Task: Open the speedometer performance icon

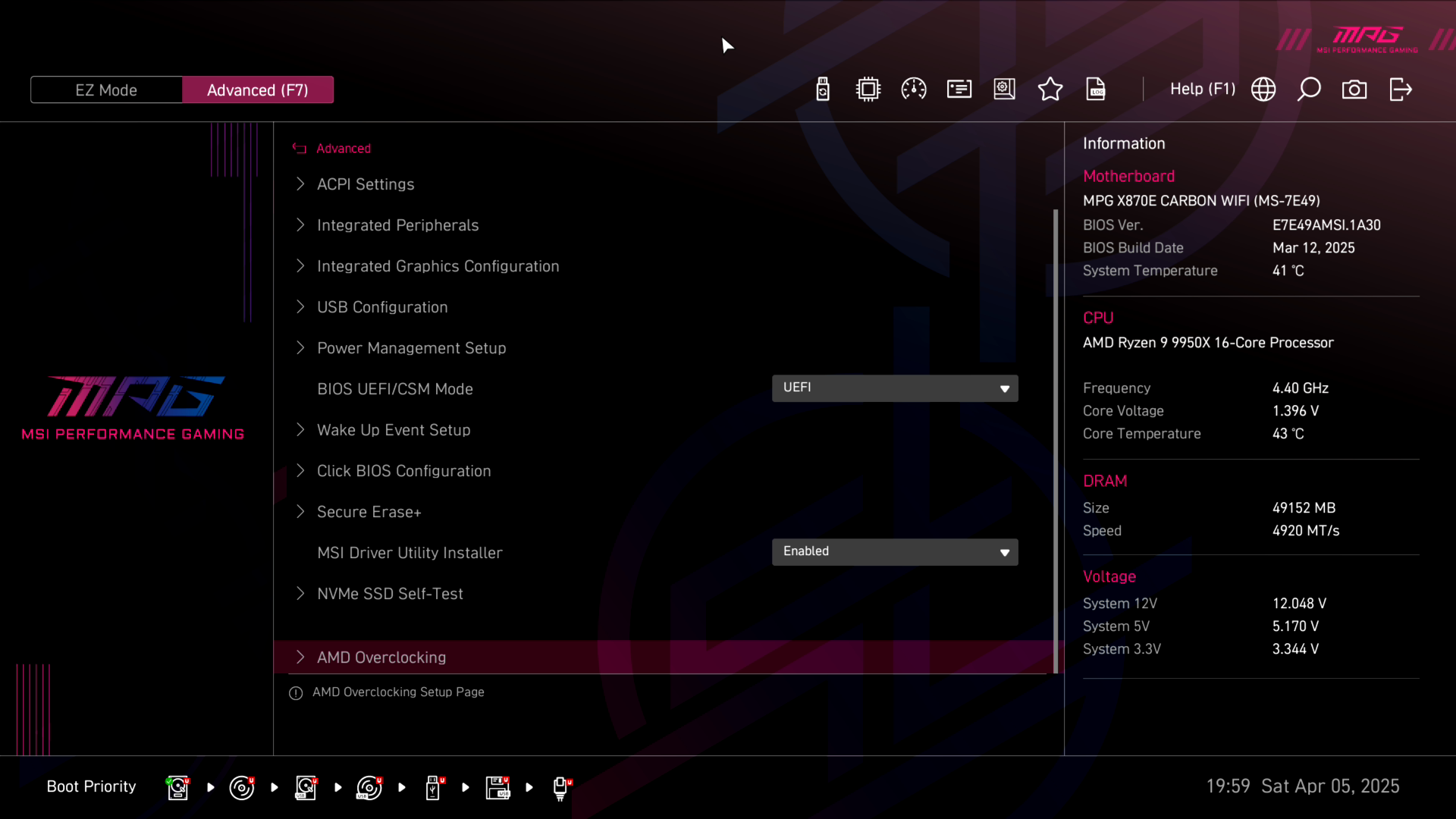Action: point(914,89)
